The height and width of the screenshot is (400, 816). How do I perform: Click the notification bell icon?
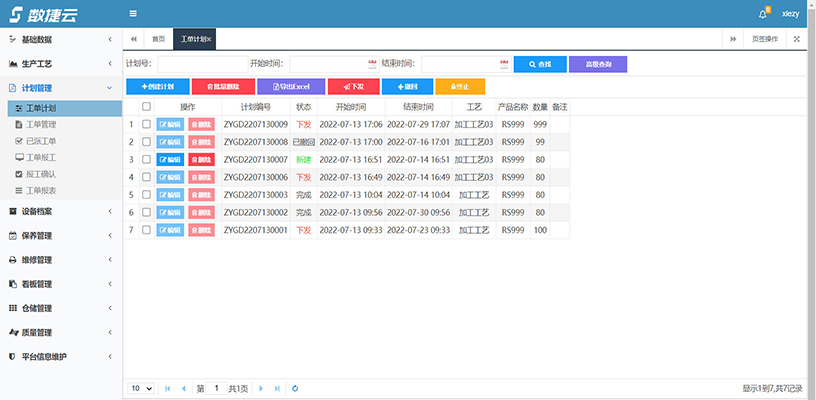click(764, 14)
